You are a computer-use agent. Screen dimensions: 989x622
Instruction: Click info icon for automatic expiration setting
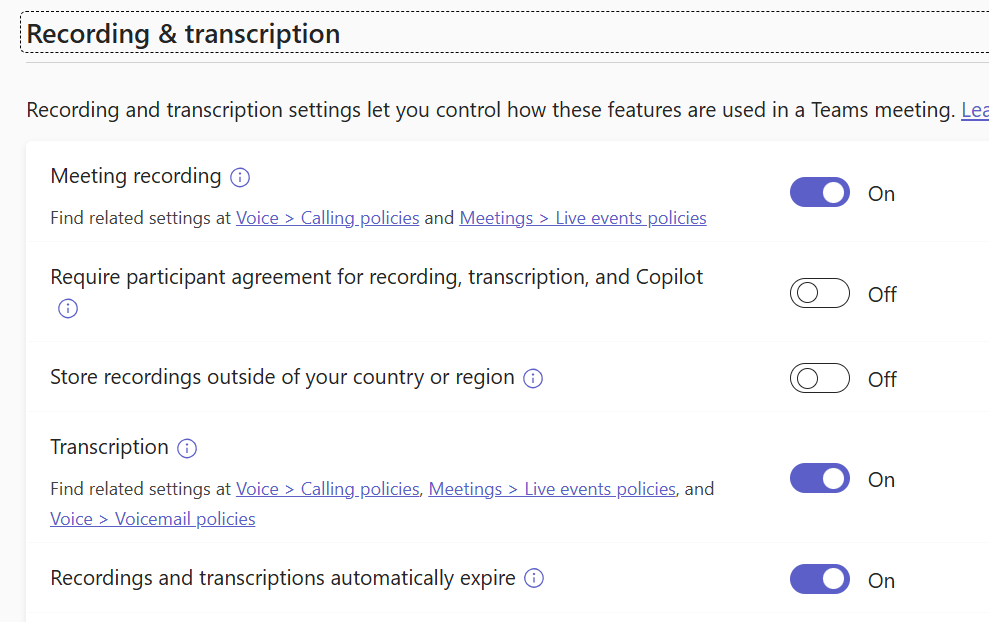click(x=534, y=579)
